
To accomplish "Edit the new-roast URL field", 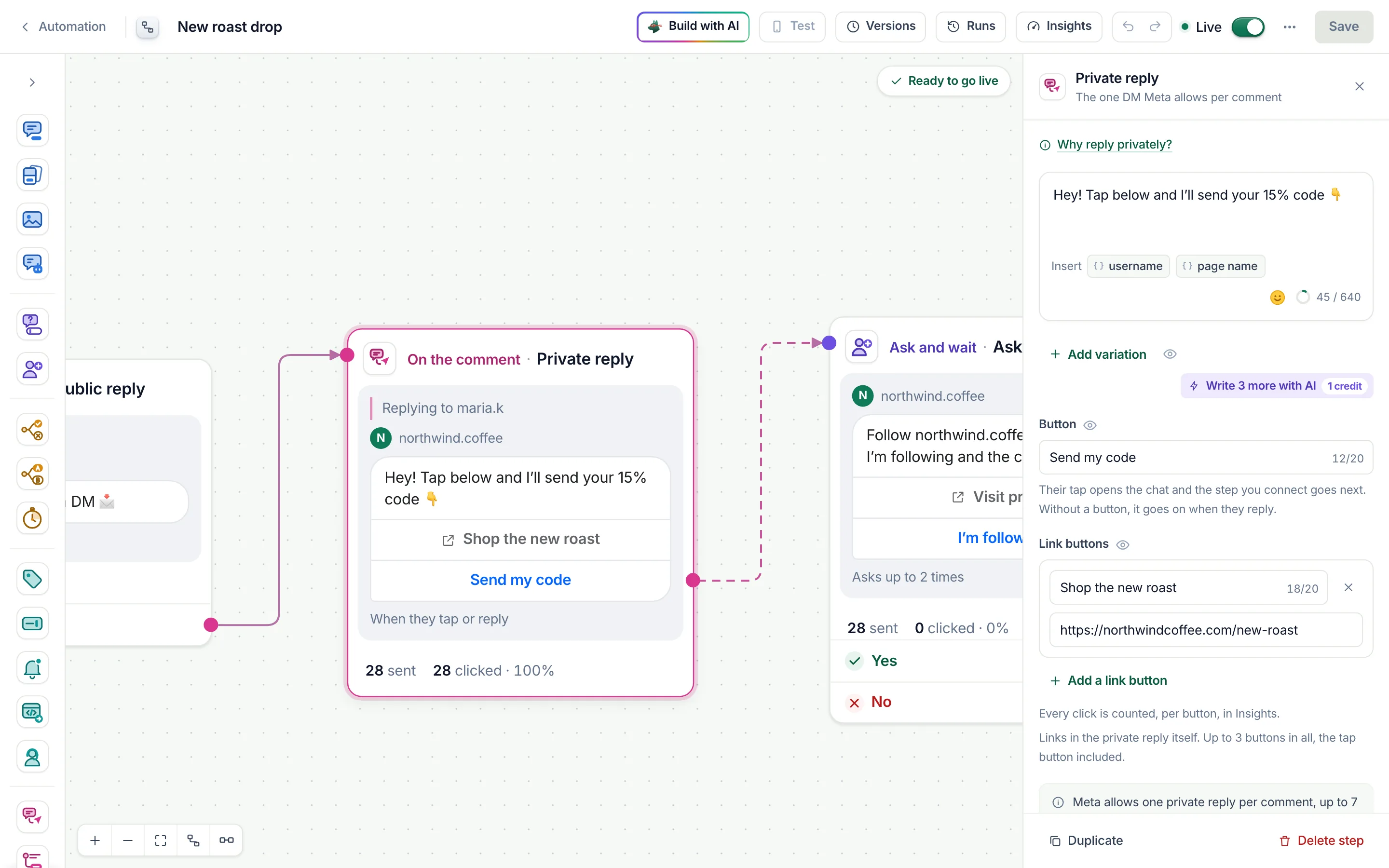I will click(1205, 630).
